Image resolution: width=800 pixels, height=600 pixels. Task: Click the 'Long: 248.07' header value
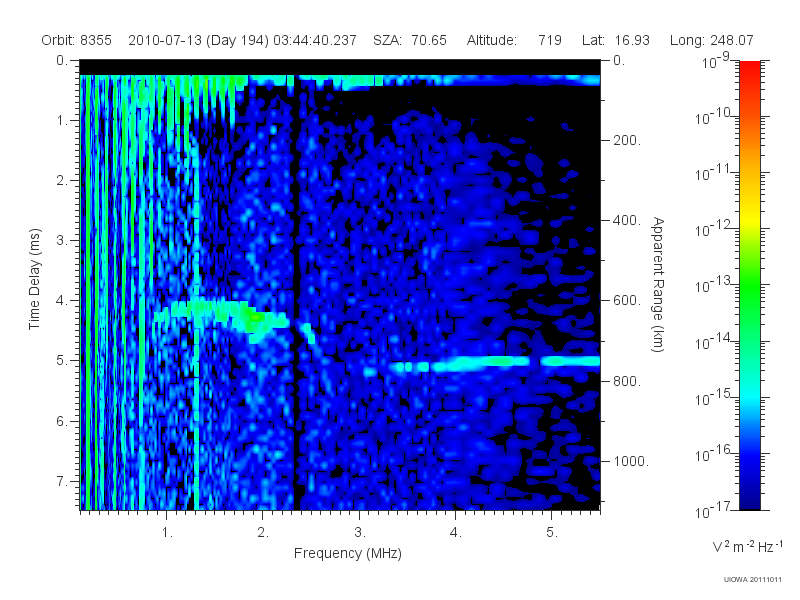point(712,40)
